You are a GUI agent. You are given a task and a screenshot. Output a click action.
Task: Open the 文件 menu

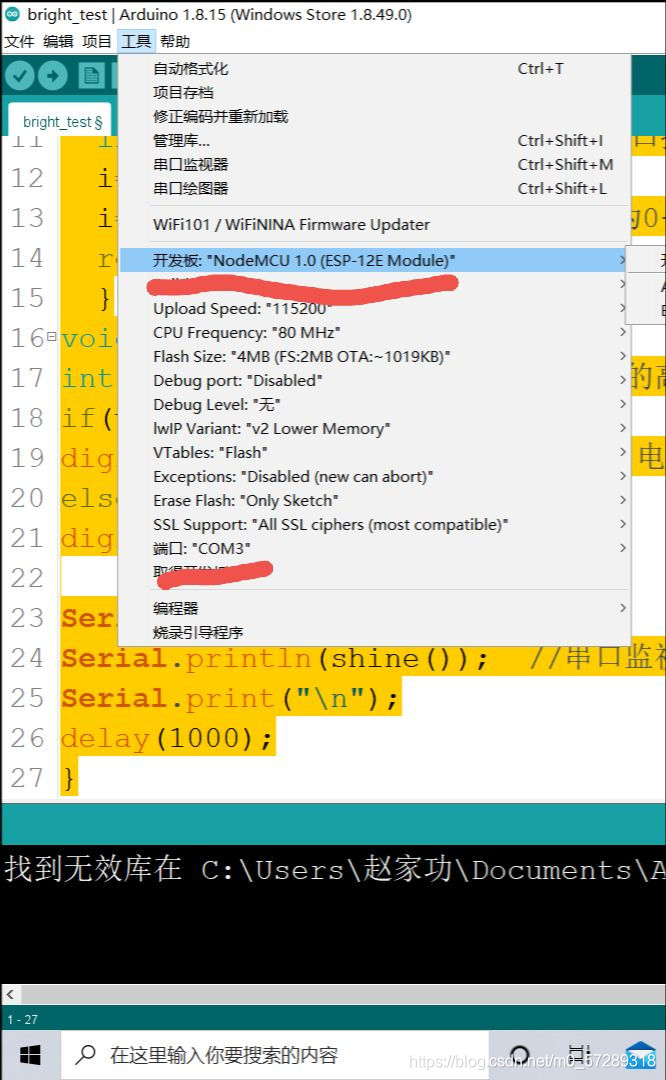pos(19,42)
